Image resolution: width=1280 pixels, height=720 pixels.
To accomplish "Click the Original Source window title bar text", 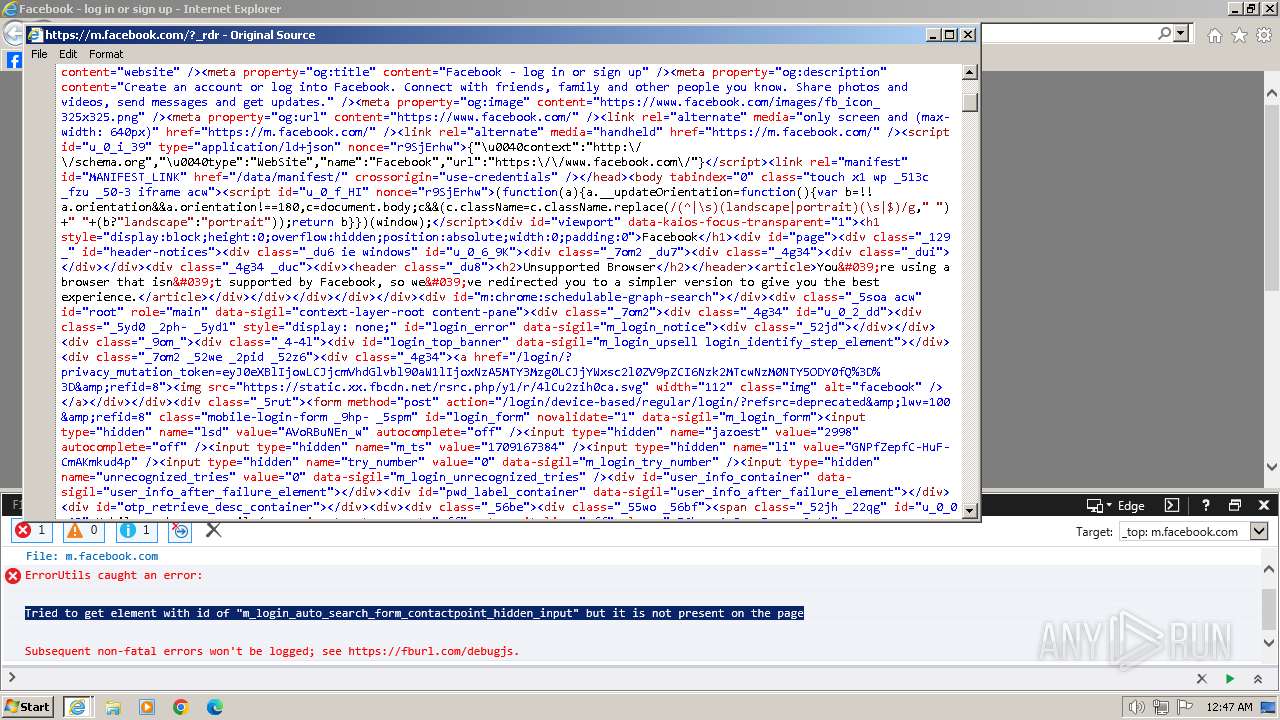I will 180,34.
